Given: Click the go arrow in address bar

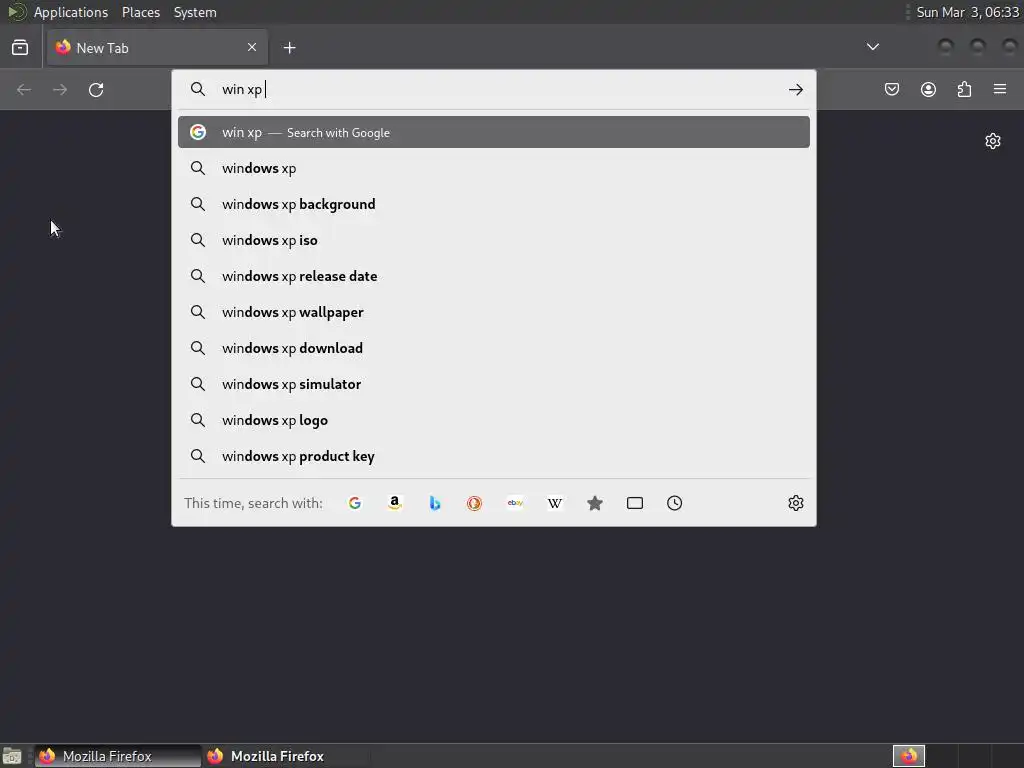Looking at the screenshot, I should [x=795, y=89].
